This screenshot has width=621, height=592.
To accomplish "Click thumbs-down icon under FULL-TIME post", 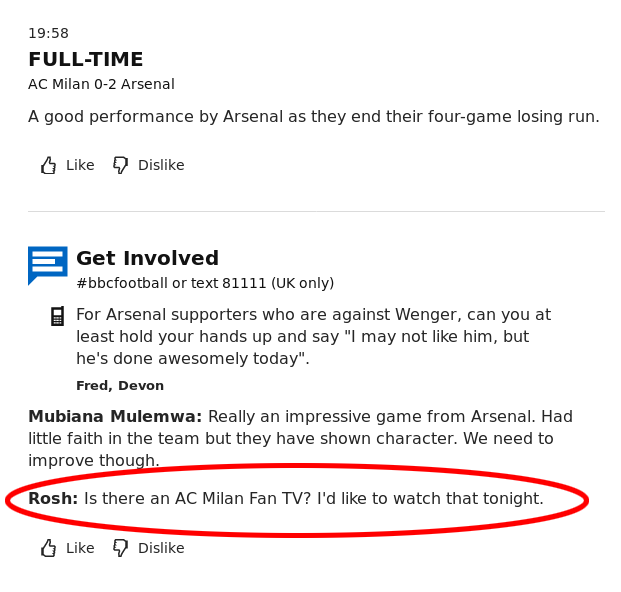I will [120, 165].
